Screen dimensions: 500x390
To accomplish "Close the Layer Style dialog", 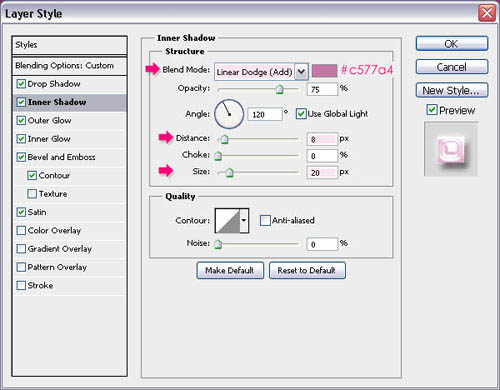I will point(487,13).
